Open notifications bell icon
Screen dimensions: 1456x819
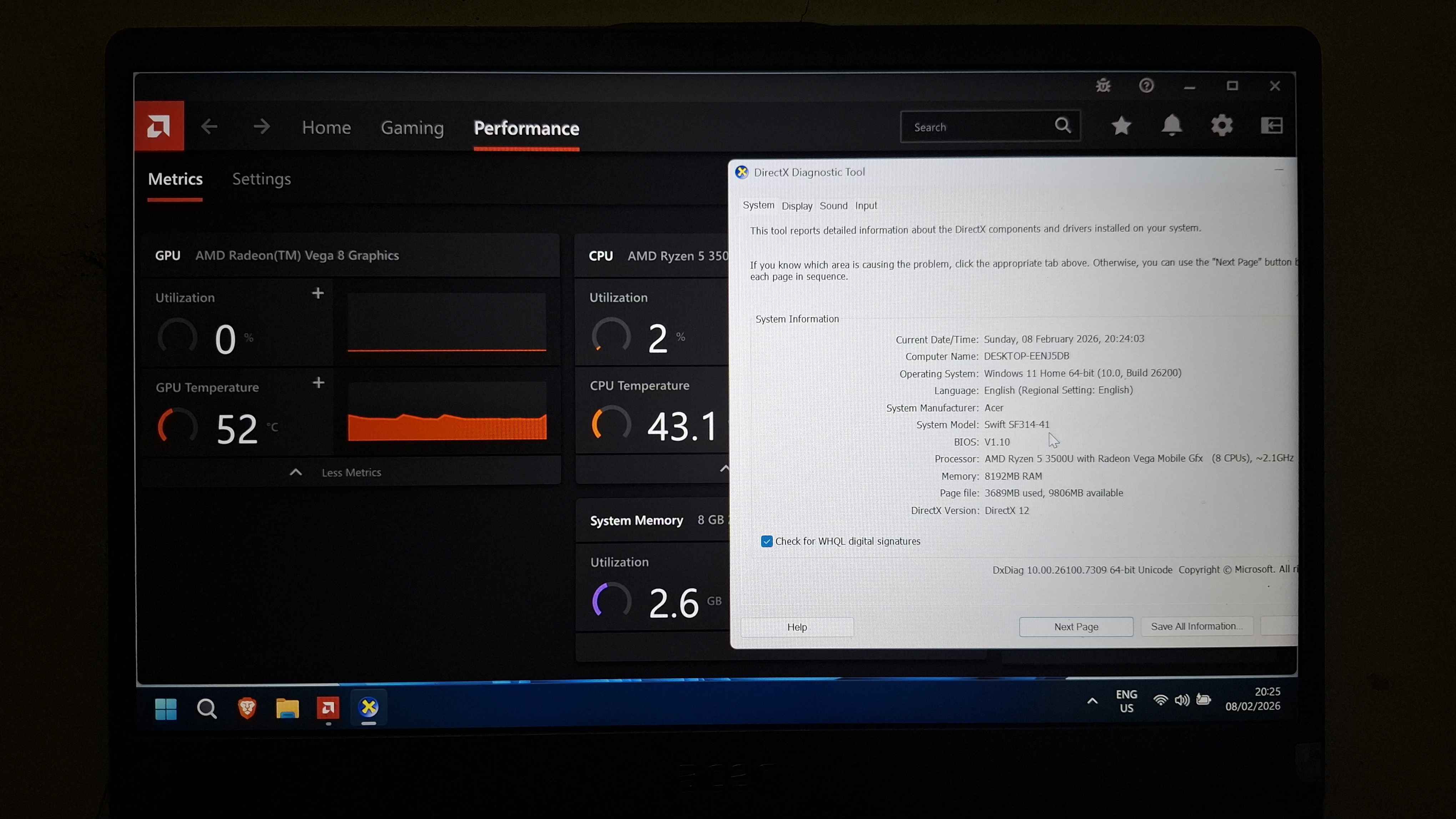point(1172,126)
